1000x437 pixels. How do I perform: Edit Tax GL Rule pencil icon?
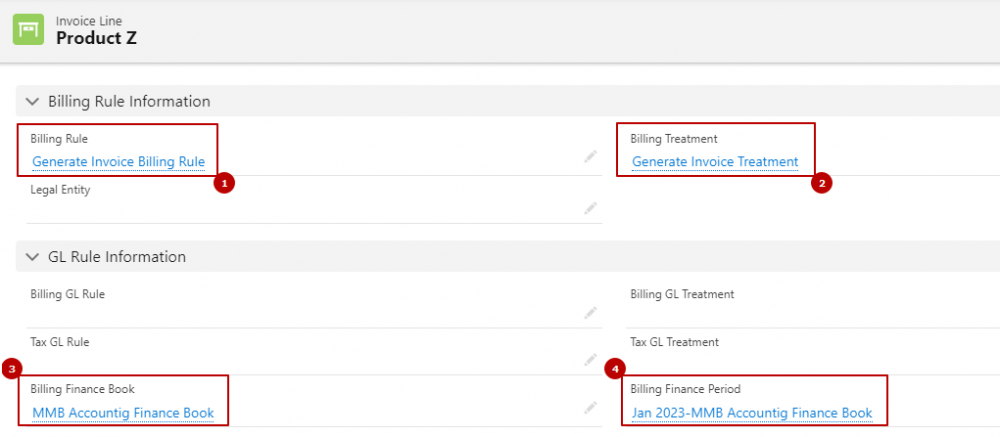(x=591, y=360)
